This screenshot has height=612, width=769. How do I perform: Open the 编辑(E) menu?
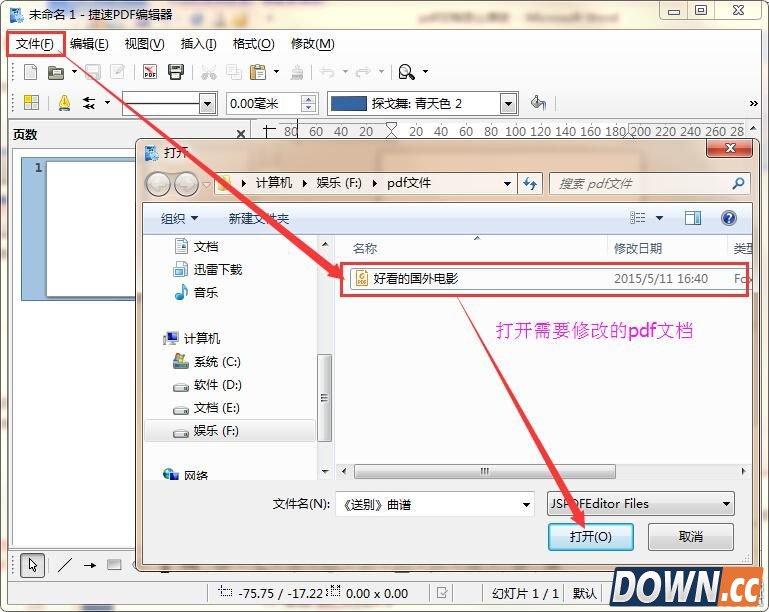[89, 44]
